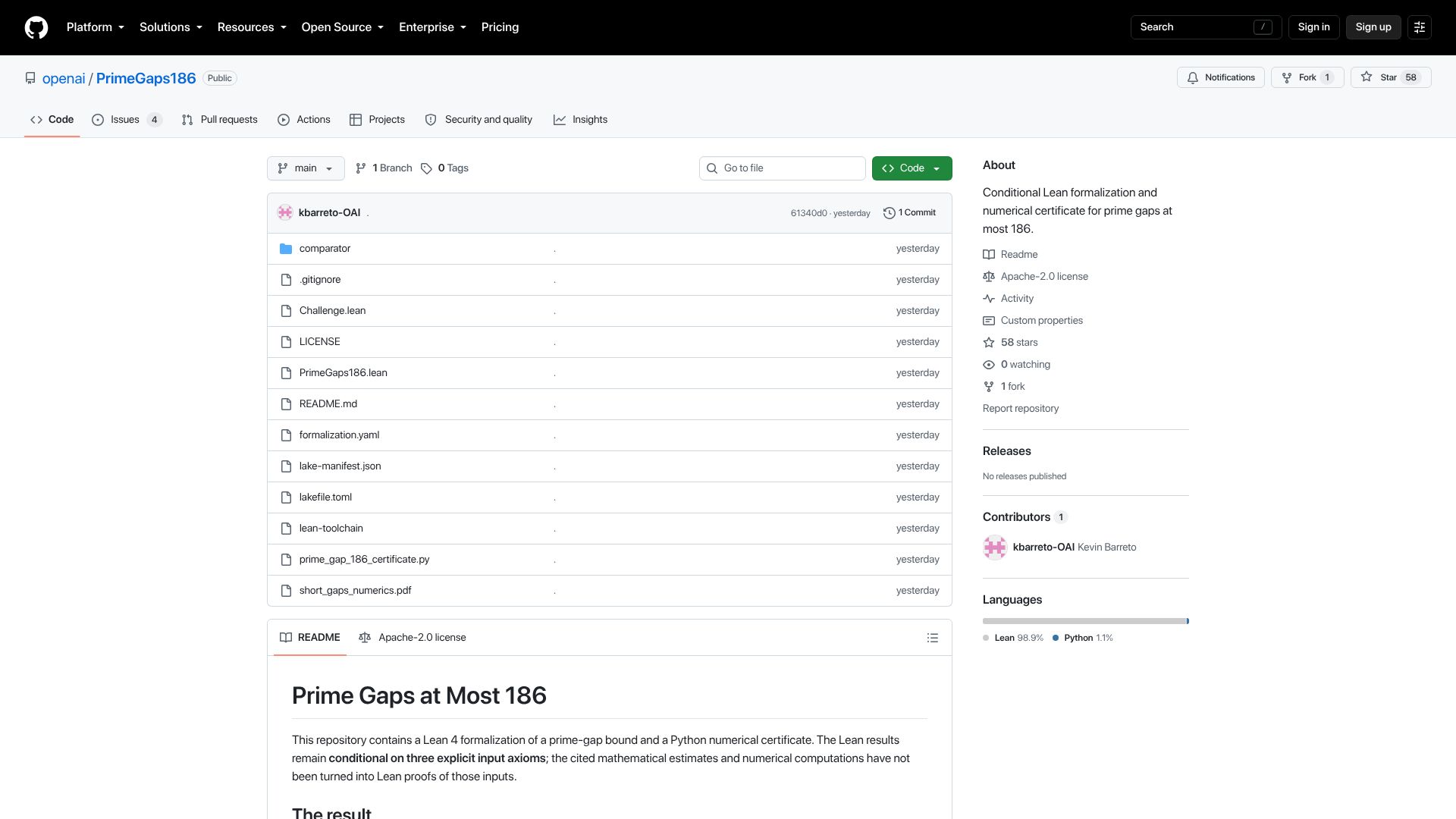Click the kbarreto-OAI avatar in commit row
This screenshot has height=819, width=1456.
[x=285, y=213]
